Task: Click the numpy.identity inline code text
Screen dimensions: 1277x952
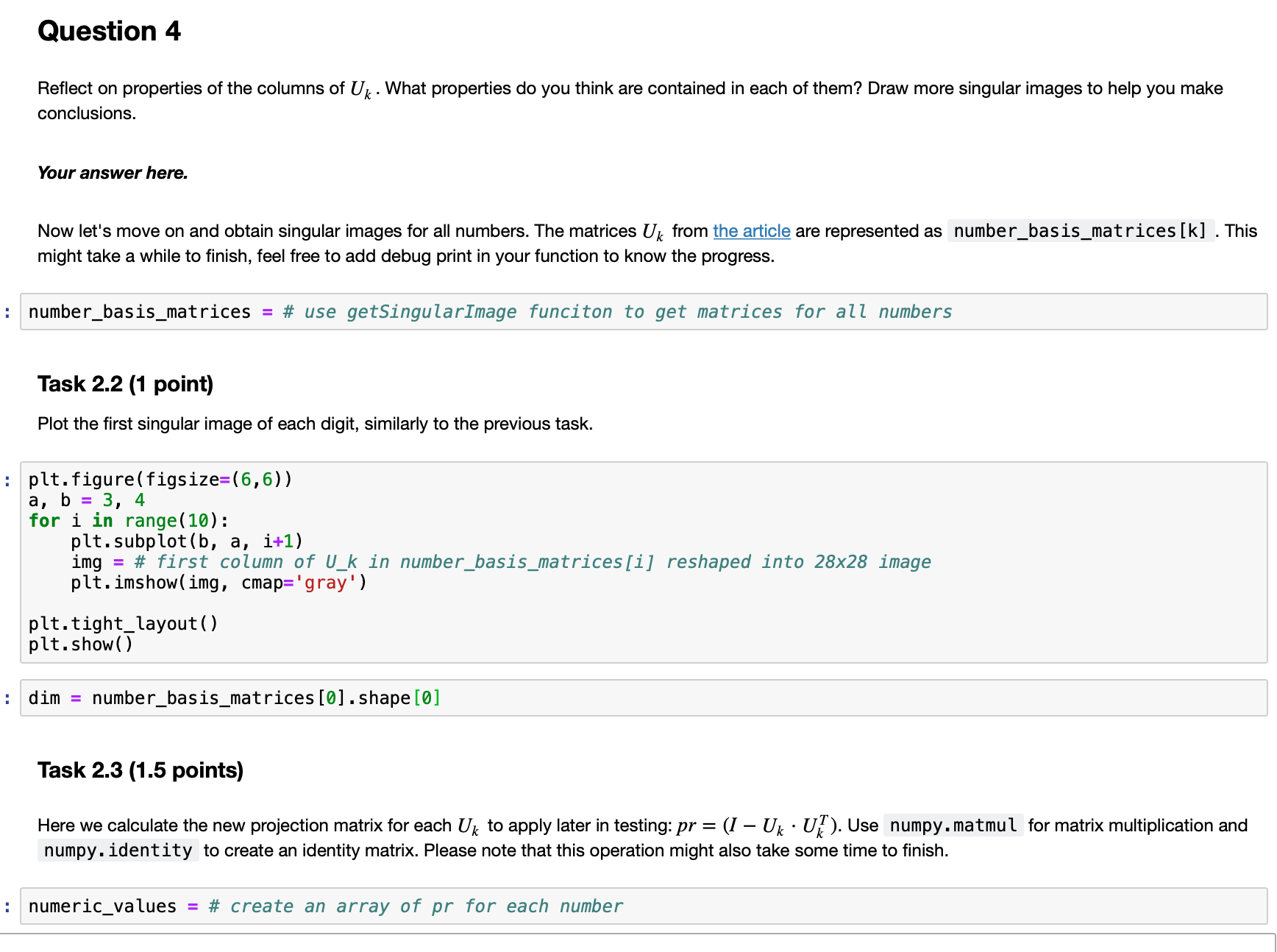Action: pos(118,850)
